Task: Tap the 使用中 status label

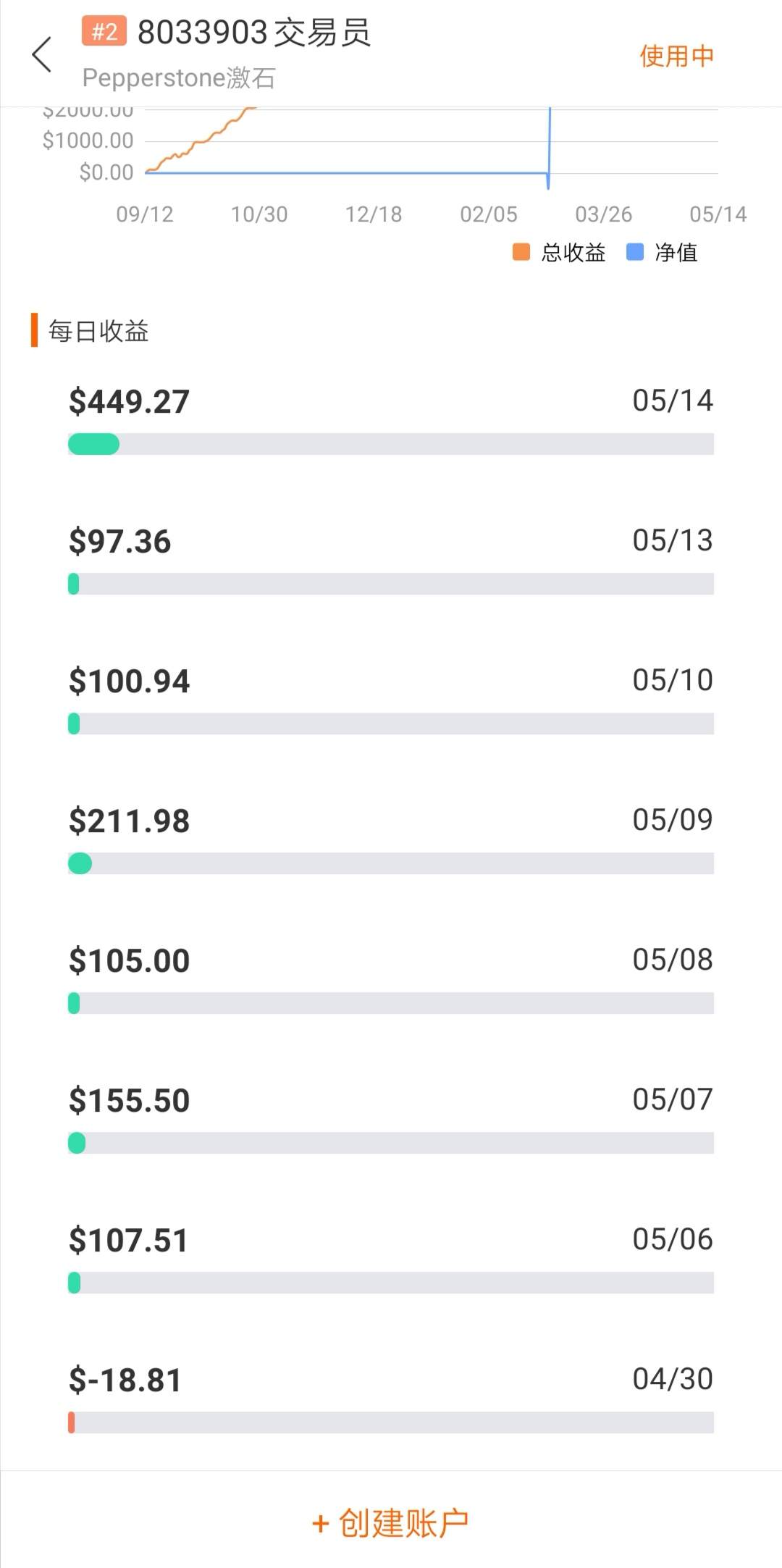Action: point(676,56)
